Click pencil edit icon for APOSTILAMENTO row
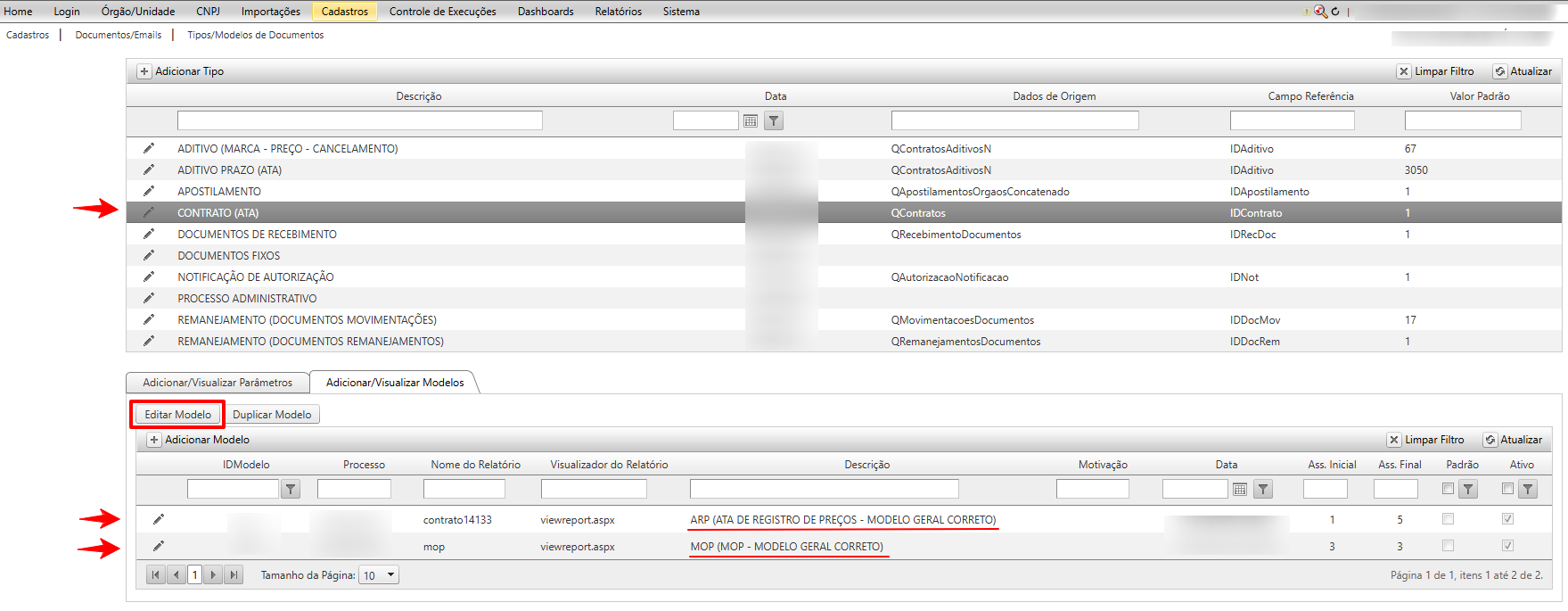The width and height of the screenshot is (1568, 611). [149, 191]
